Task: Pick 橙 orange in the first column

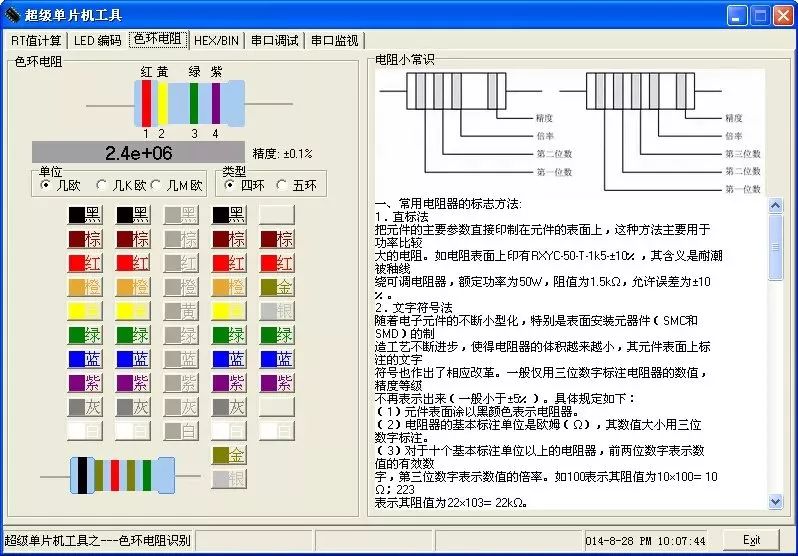Action: coord(85,287)
